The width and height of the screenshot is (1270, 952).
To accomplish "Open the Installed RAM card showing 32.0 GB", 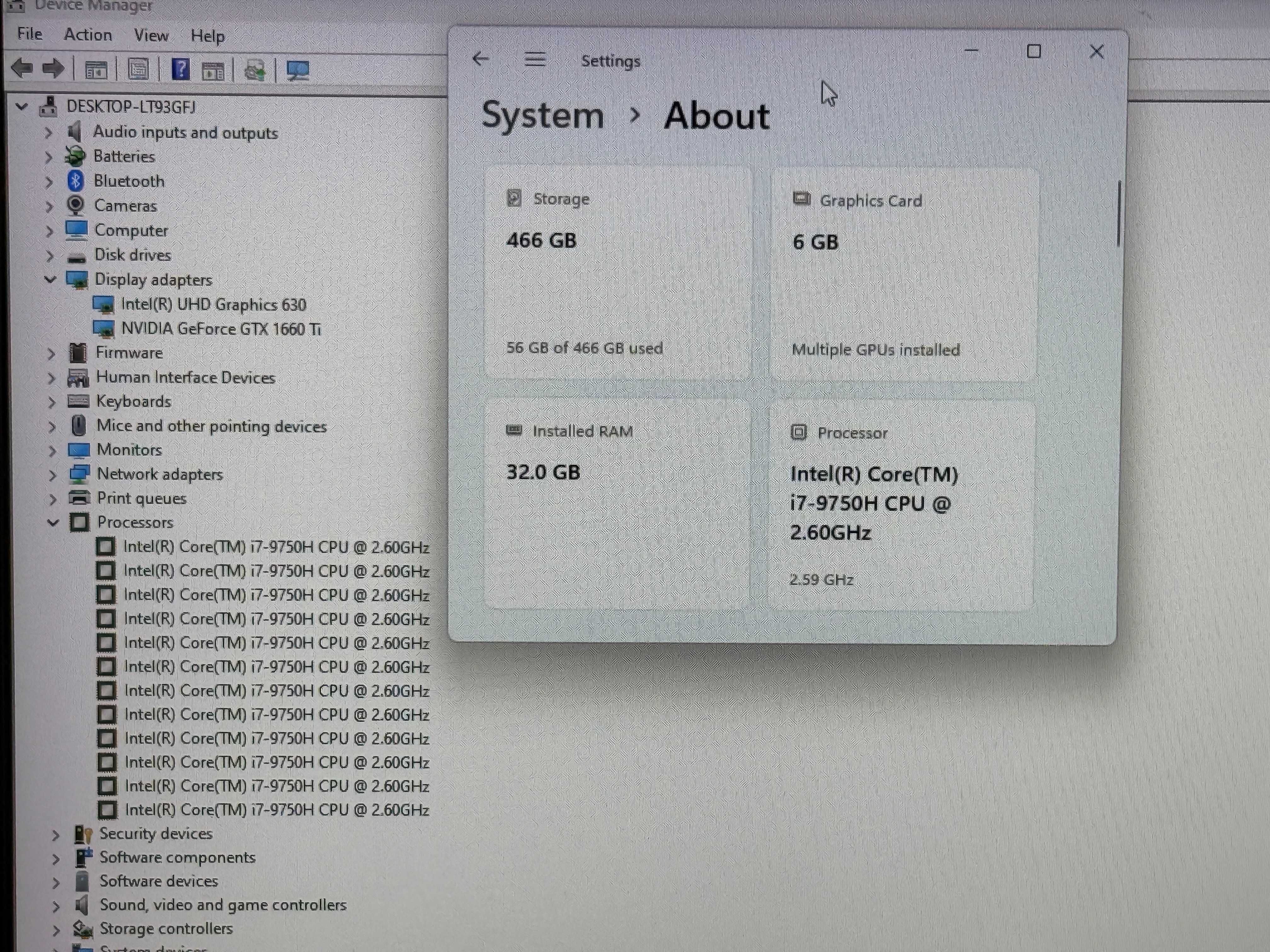I will (617, 504).
